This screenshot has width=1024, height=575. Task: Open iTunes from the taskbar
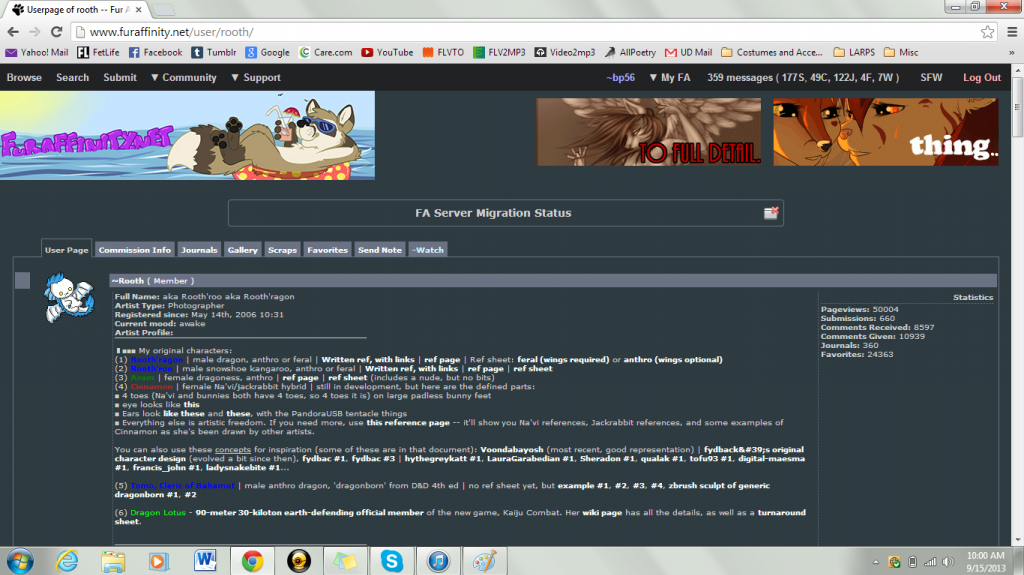[438, 561]
